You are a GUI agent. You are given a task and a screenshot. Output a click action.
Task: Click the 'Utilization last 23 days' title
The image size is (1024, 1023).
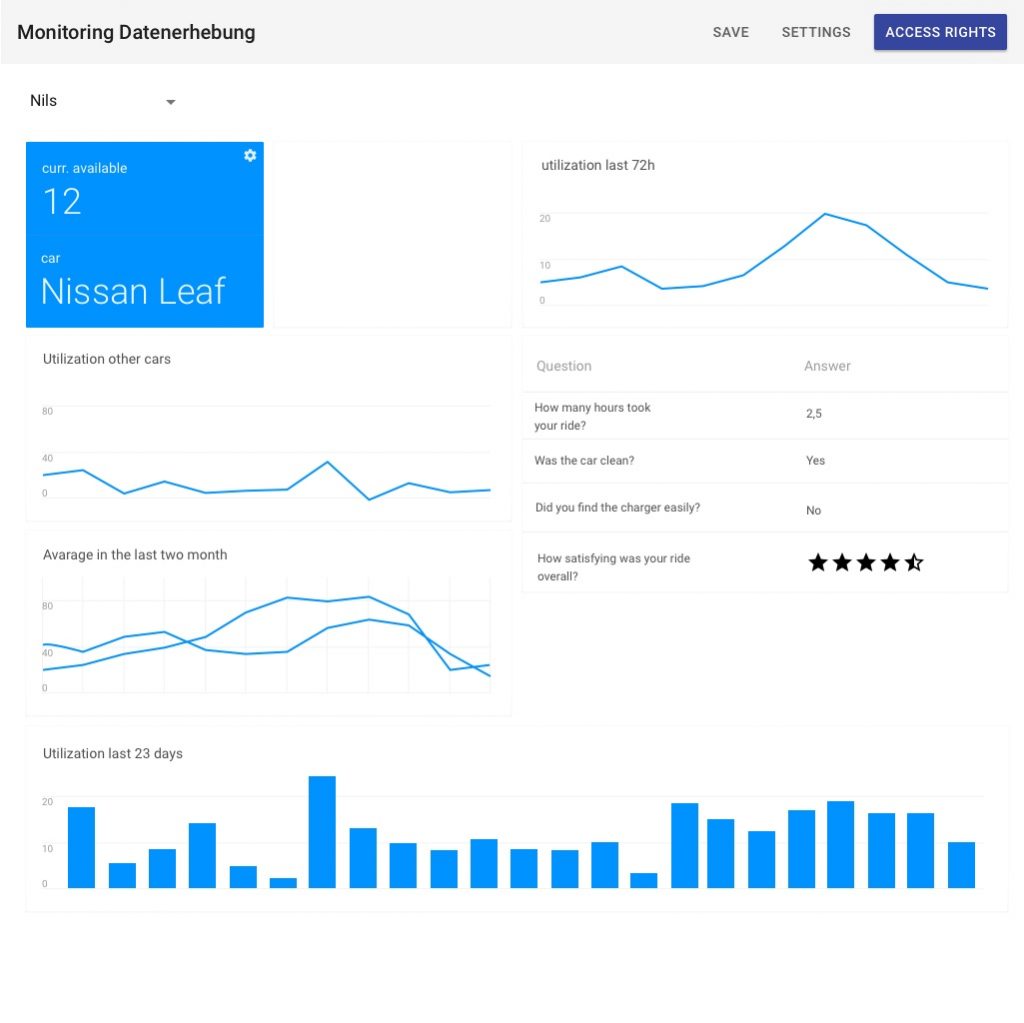[112, 753]
